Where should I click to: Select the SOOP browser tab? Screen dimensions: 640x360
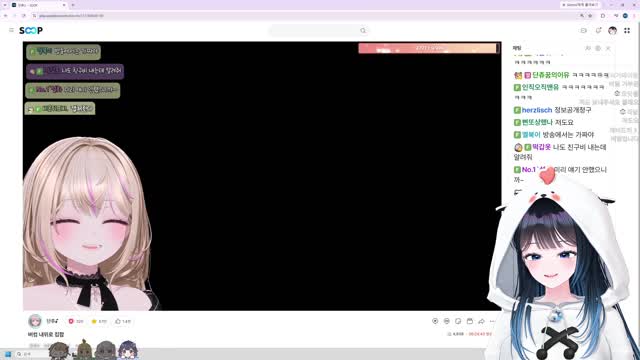click(x=39, y=5)
